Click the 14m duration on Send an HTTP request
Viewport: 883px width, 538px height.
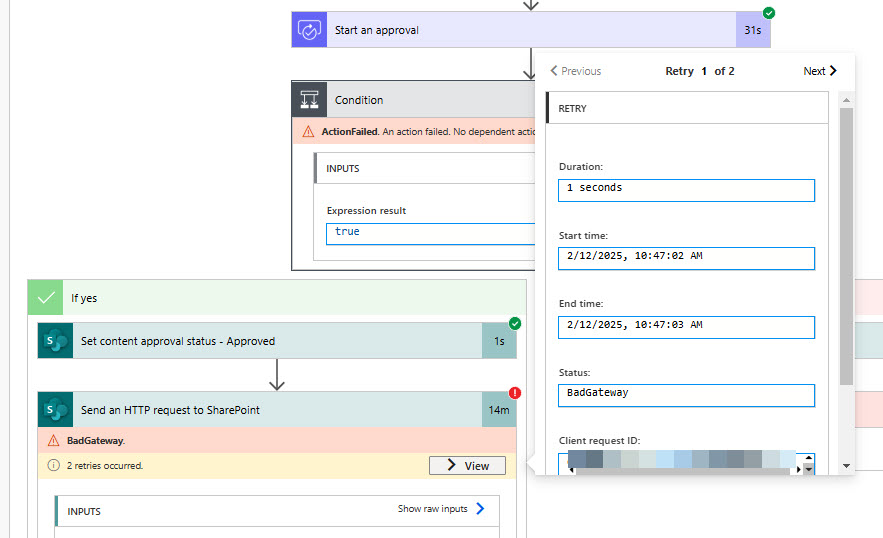pos(499,410)
